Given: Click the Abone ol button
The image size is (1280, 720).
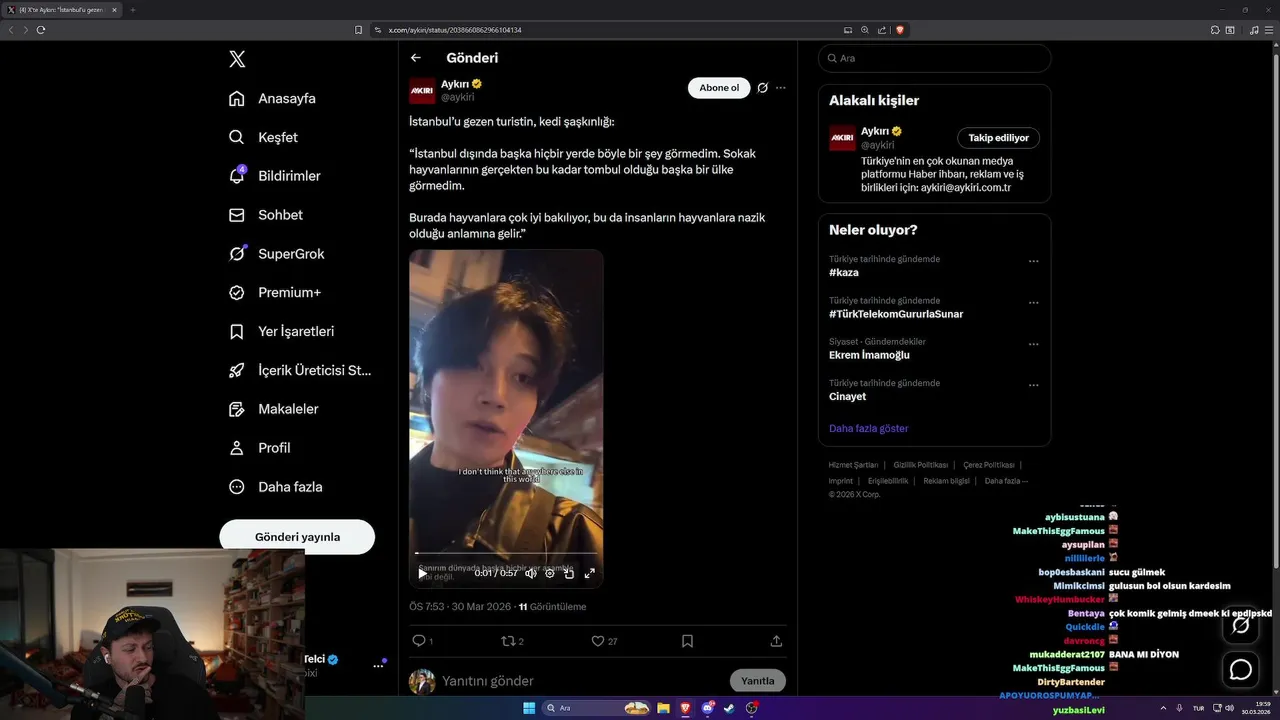Looking at the screenshot, I should 719,88.
